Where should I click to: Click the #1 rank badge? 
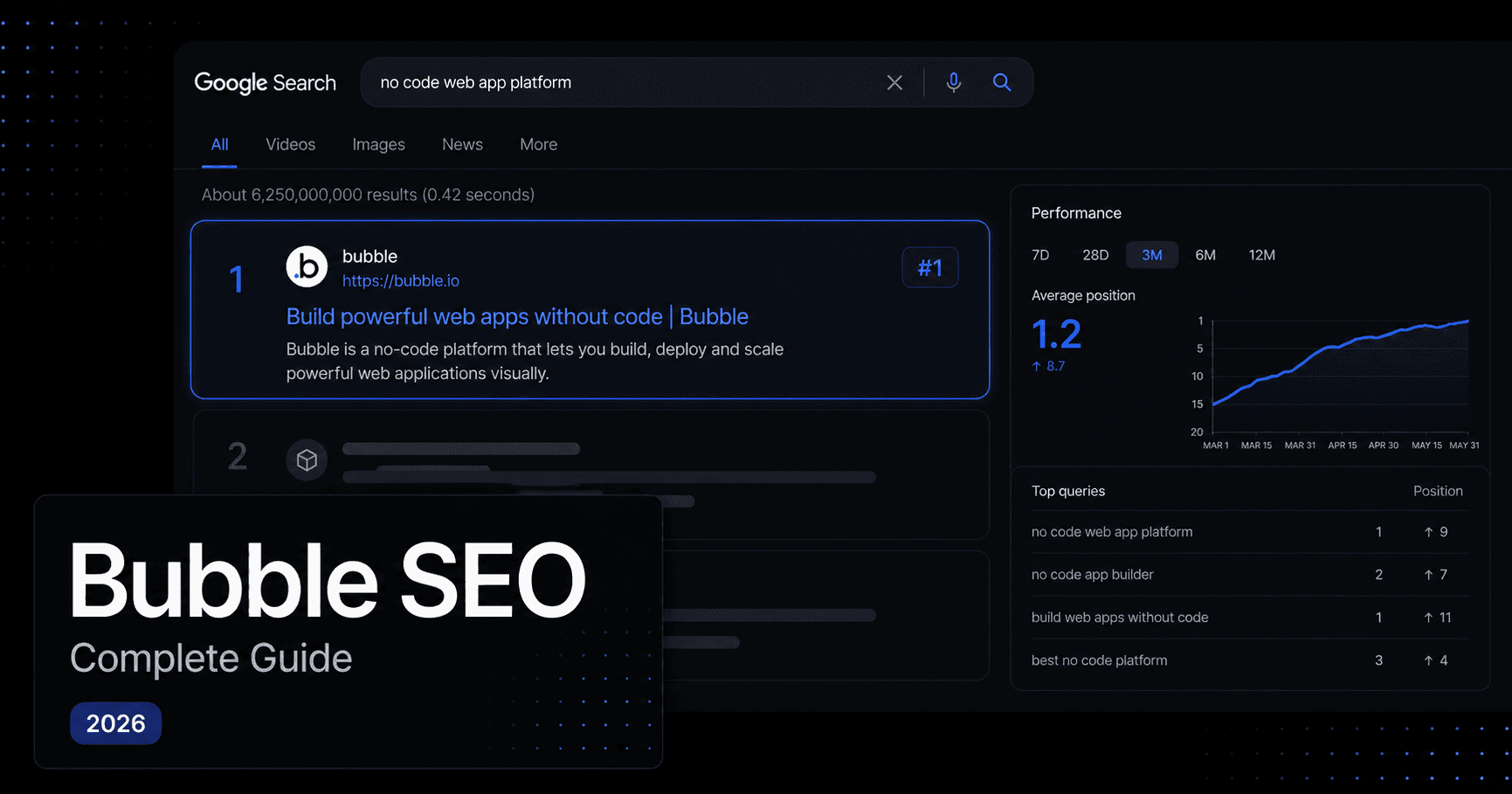(x=930, y=267)
